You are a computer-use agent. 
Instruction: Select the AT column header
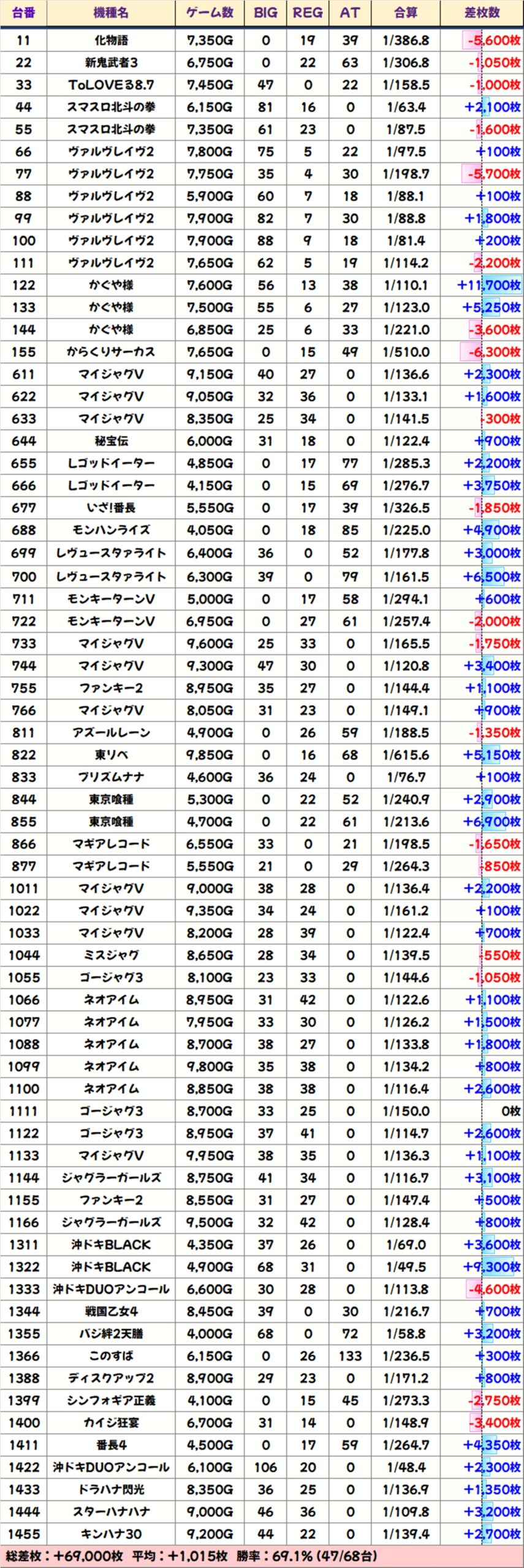[350, 13]
